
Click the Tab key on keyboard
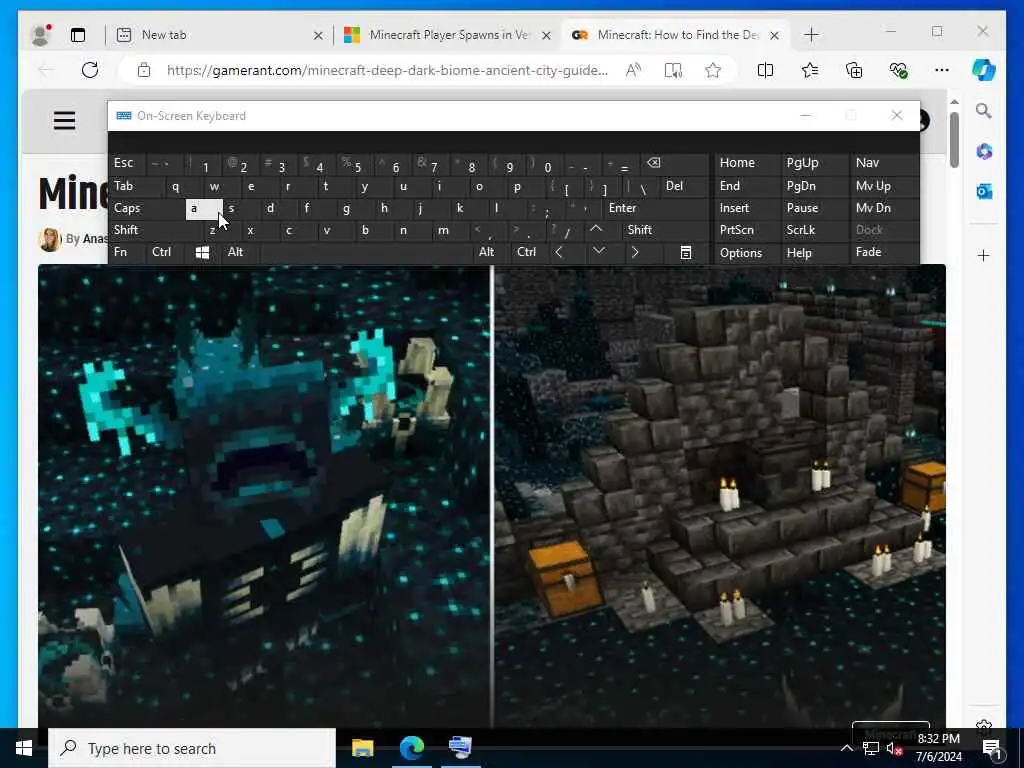136,186
